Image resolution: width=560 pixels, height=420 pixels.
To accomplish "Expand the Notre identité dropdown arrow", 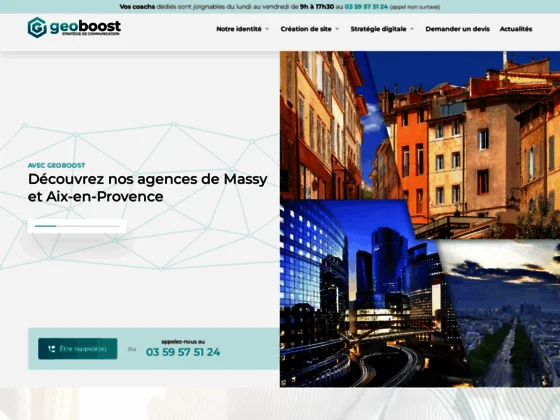I will click(x=267, y=29).
